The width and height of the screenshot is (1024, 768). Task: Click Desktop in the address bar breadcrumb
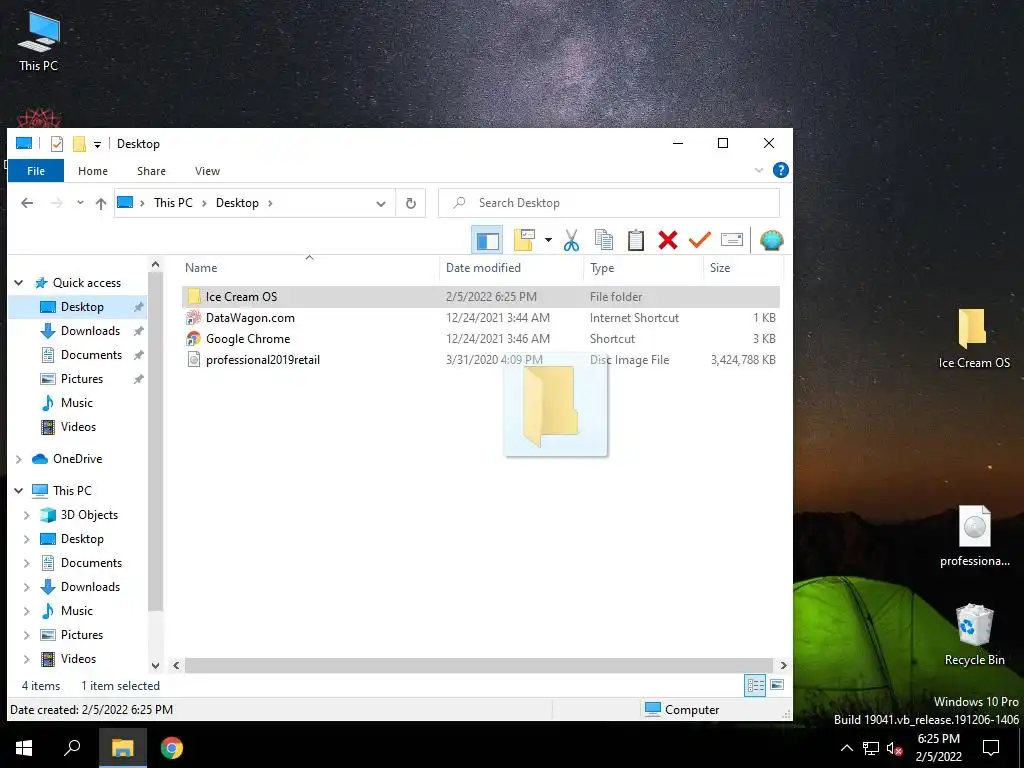237,203
